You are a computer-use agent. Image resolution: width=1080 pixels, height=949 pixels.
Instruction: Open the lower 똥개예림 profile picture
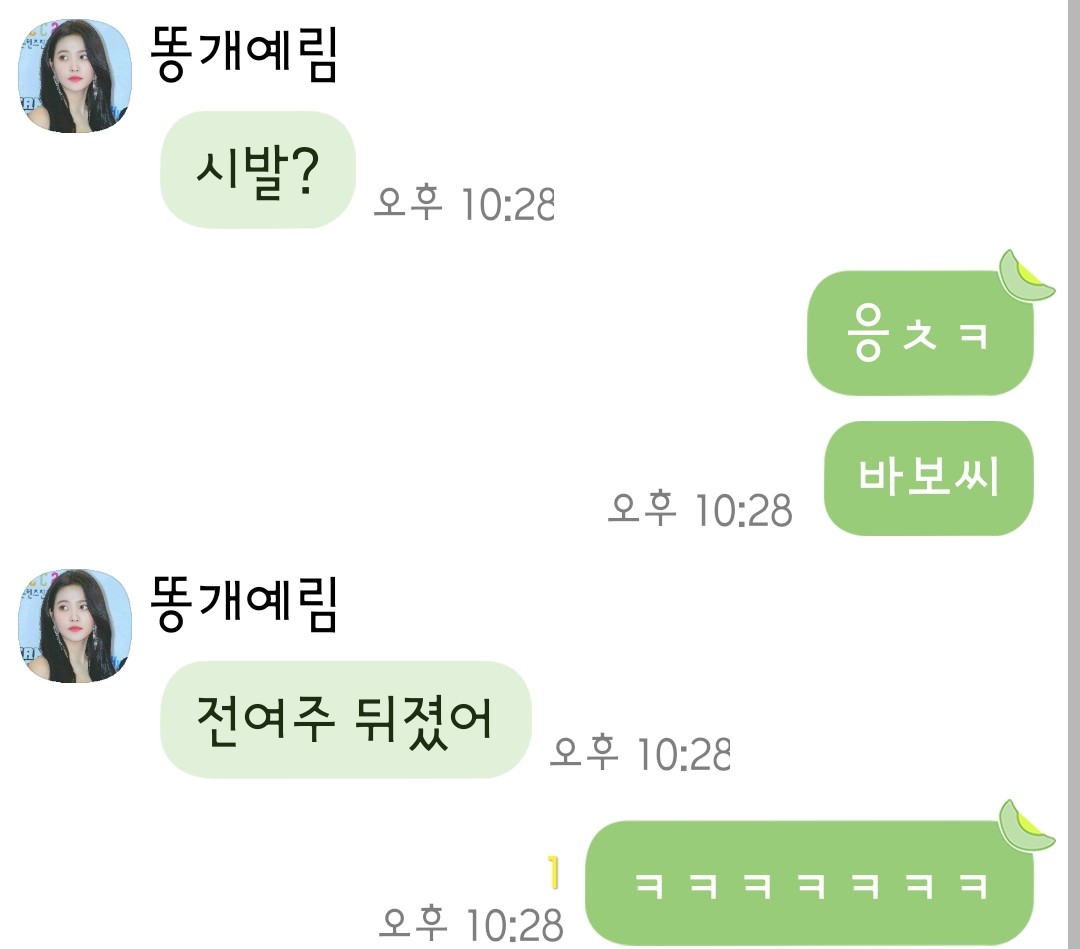click(x=74, y=626)
